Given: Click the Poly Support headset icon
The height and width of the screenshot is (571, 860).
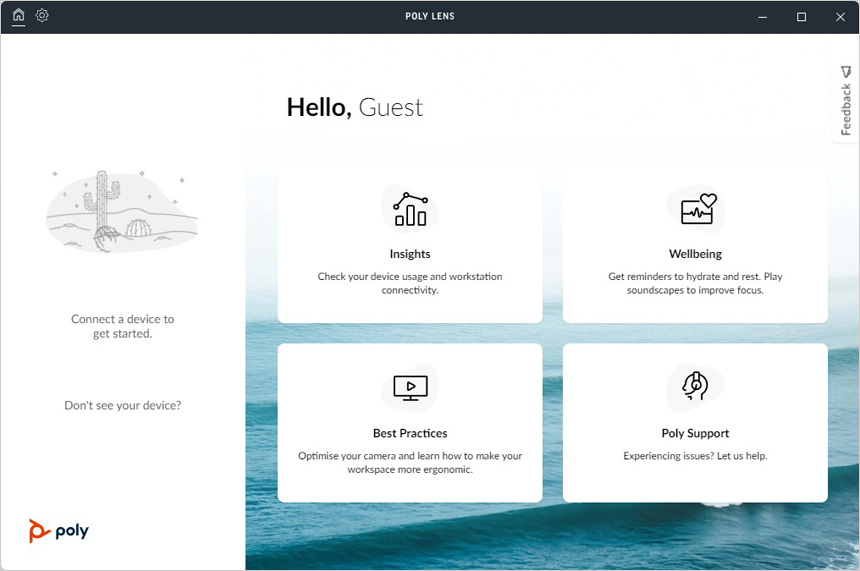Looking at the screenshot, I should pyautogui.click(x=695, y=386).
